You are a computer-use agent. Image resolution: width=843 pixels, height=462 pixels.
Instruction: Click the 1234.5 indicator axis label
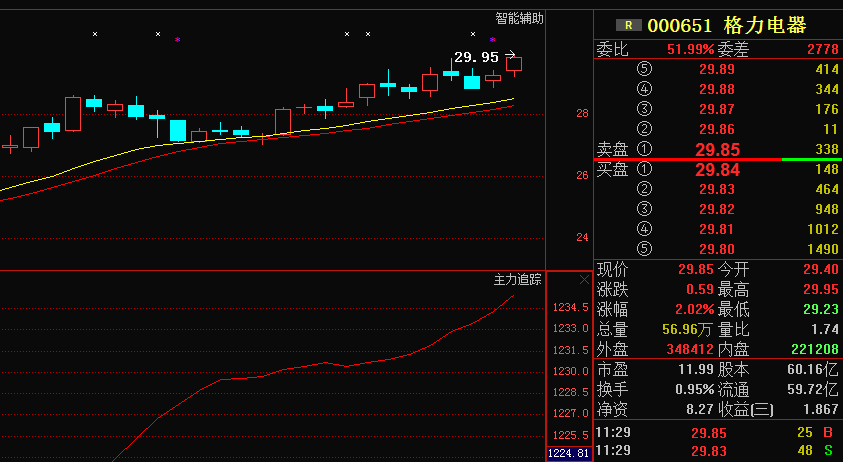click(x=570, y=307)
